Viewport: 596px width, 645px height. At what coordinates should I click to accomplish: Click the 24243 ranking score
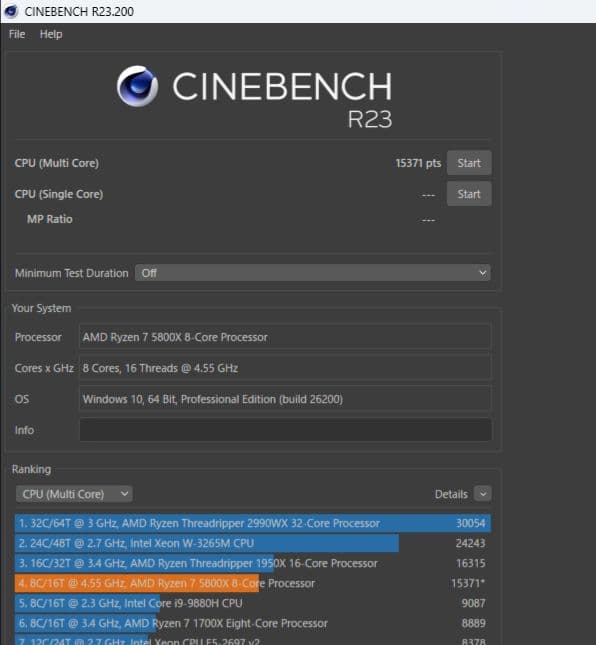(x=471, y=543)
